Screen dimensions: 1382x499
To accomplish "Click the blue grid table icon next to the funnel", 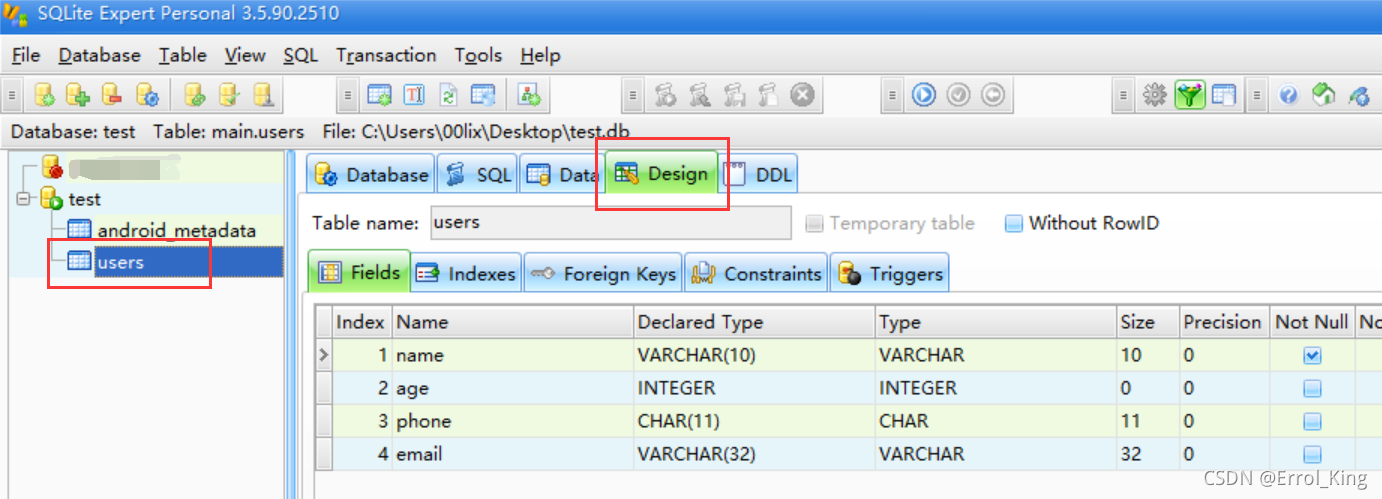I will pyautogui.click(x=1223, y=95).
